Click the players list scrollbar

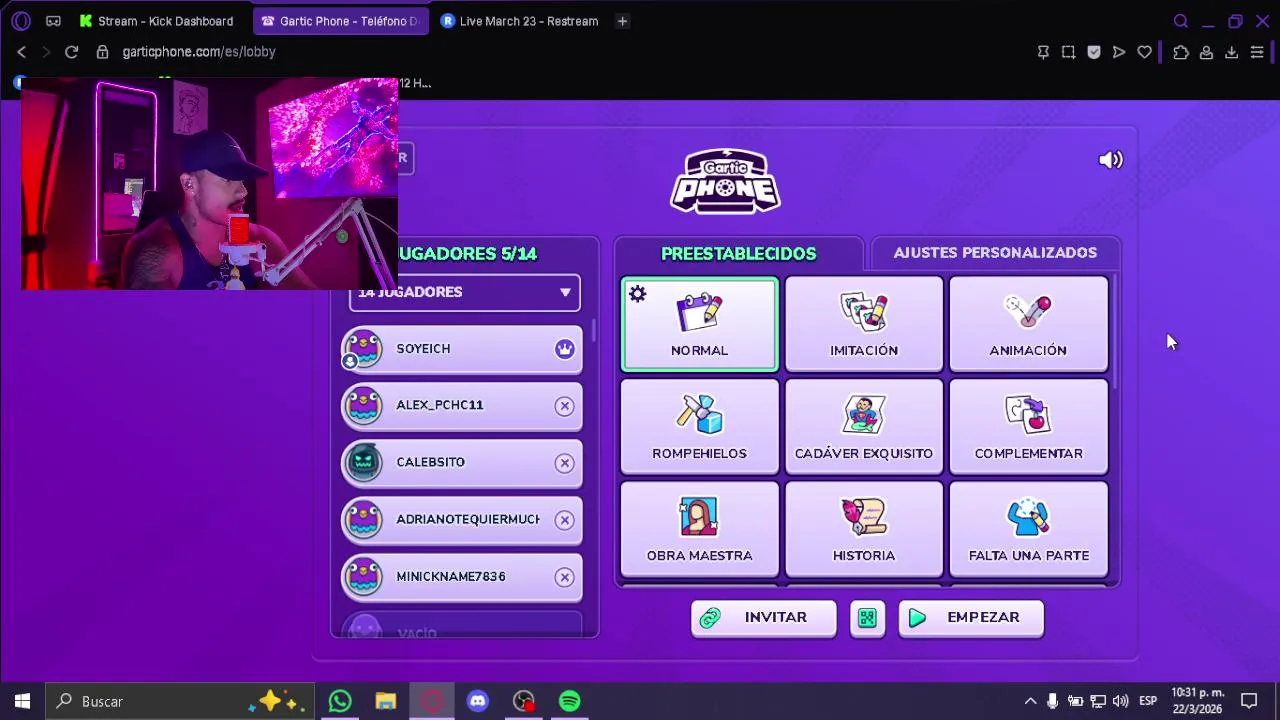594,330
